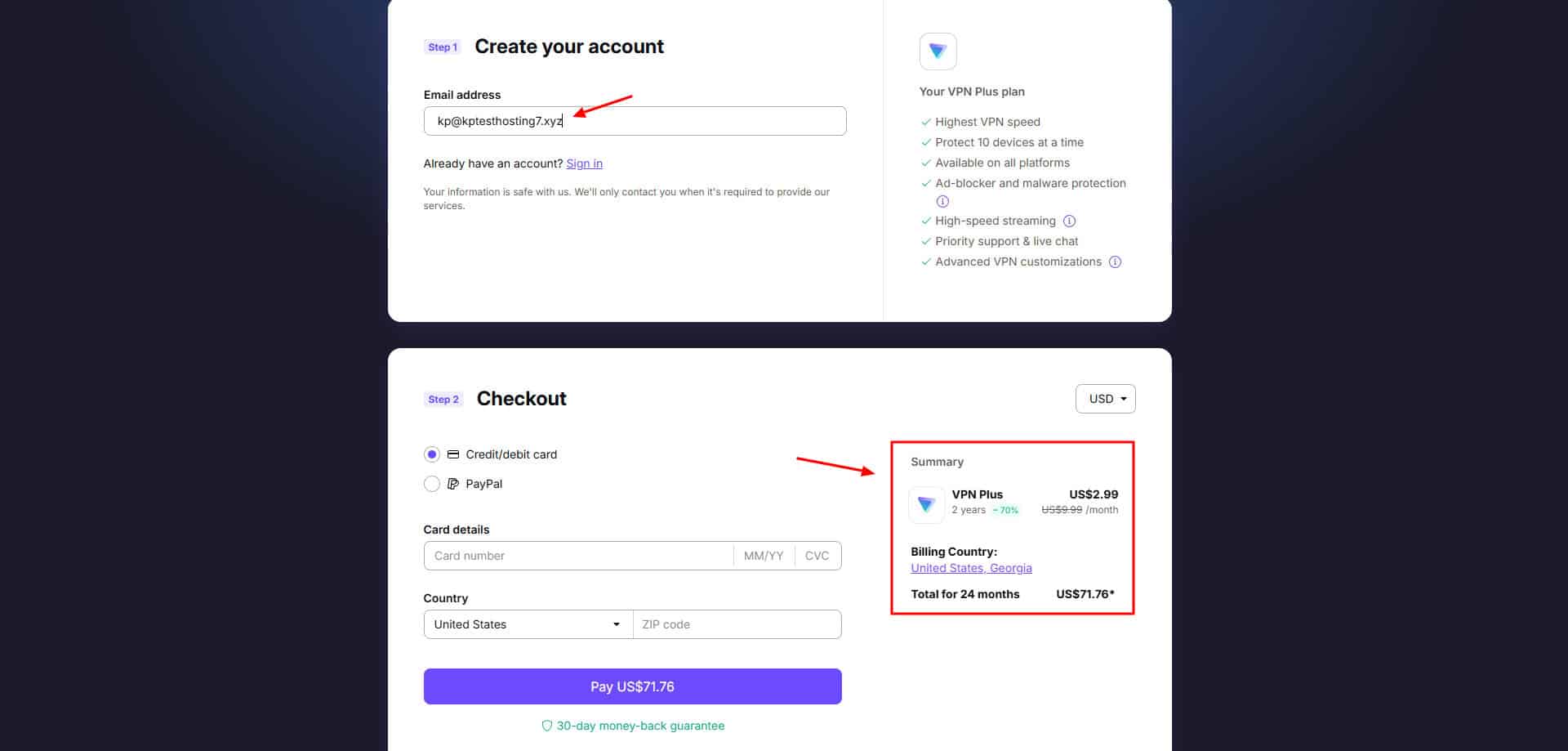Click the Pay US$71.76 button
Image resolution: width=1568 pixels, height=751 pixels.
click(633, 686)
